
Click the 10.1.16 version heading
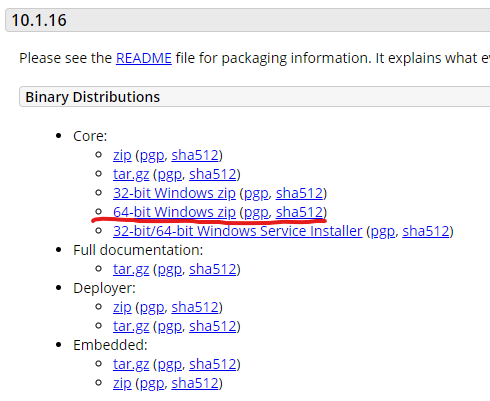(x=39, y=20)
